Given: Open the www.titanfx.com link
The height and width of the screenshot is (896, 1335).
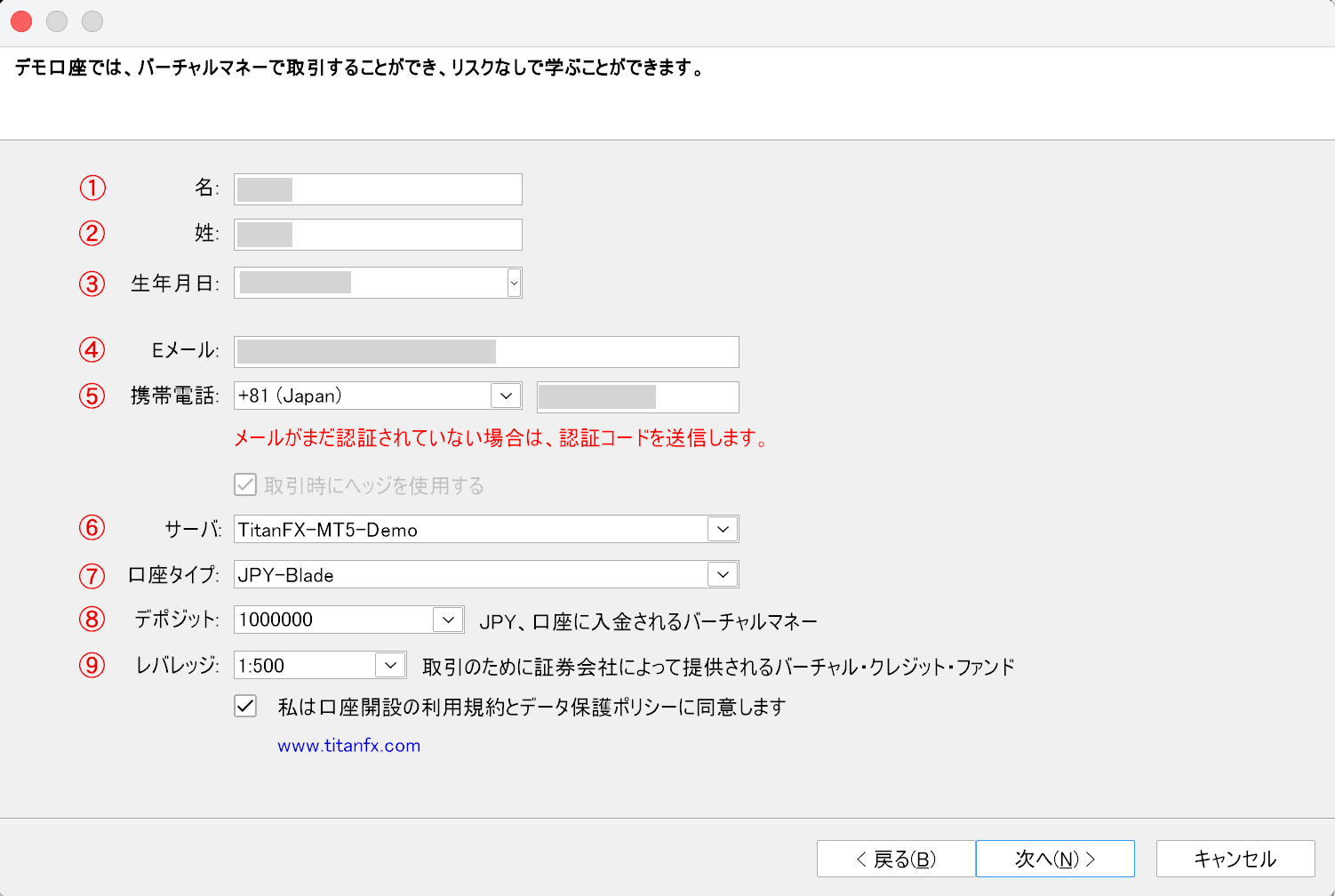Looking at the screenshot, I should click(348, 746).
